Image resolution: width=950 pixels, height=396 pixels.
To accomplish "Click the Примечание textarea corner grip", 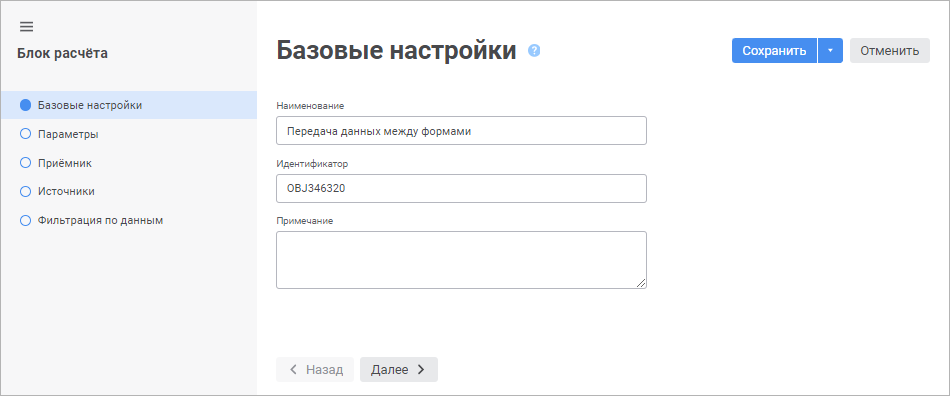I will 641,283.
